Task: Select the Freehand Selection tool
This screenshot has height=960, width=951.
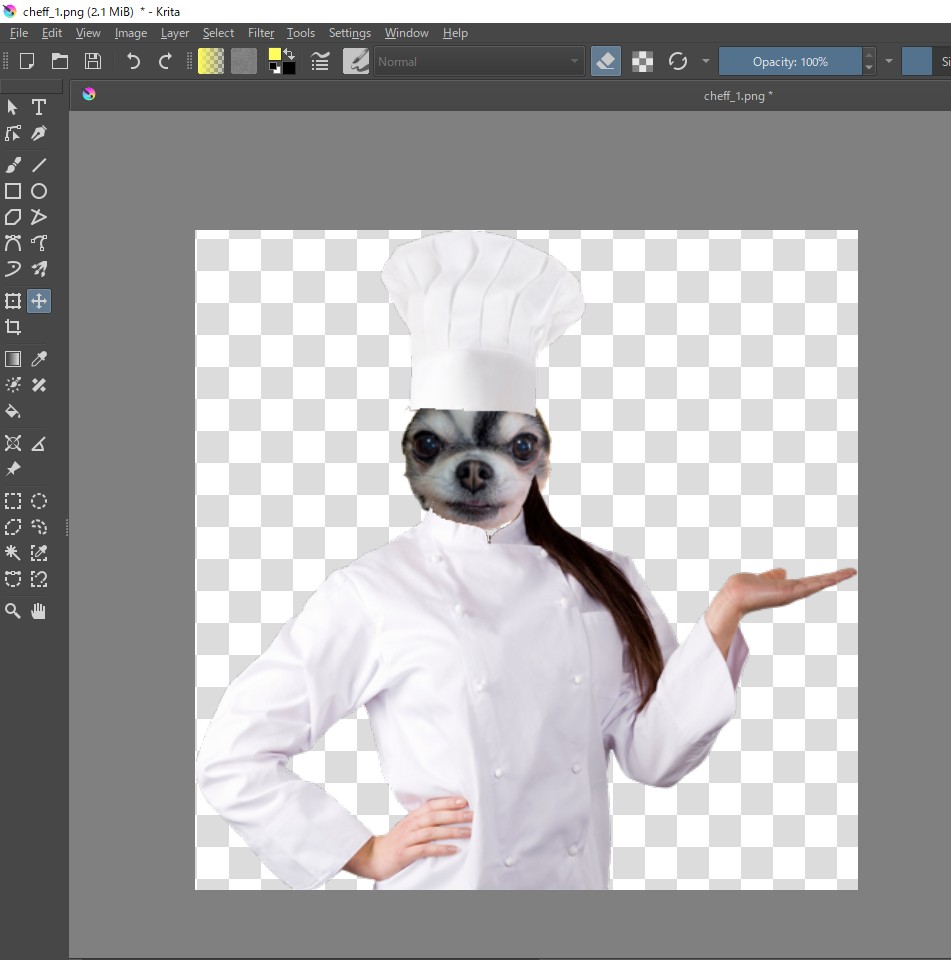Action: pyautogui.click(x=39, y=527)
